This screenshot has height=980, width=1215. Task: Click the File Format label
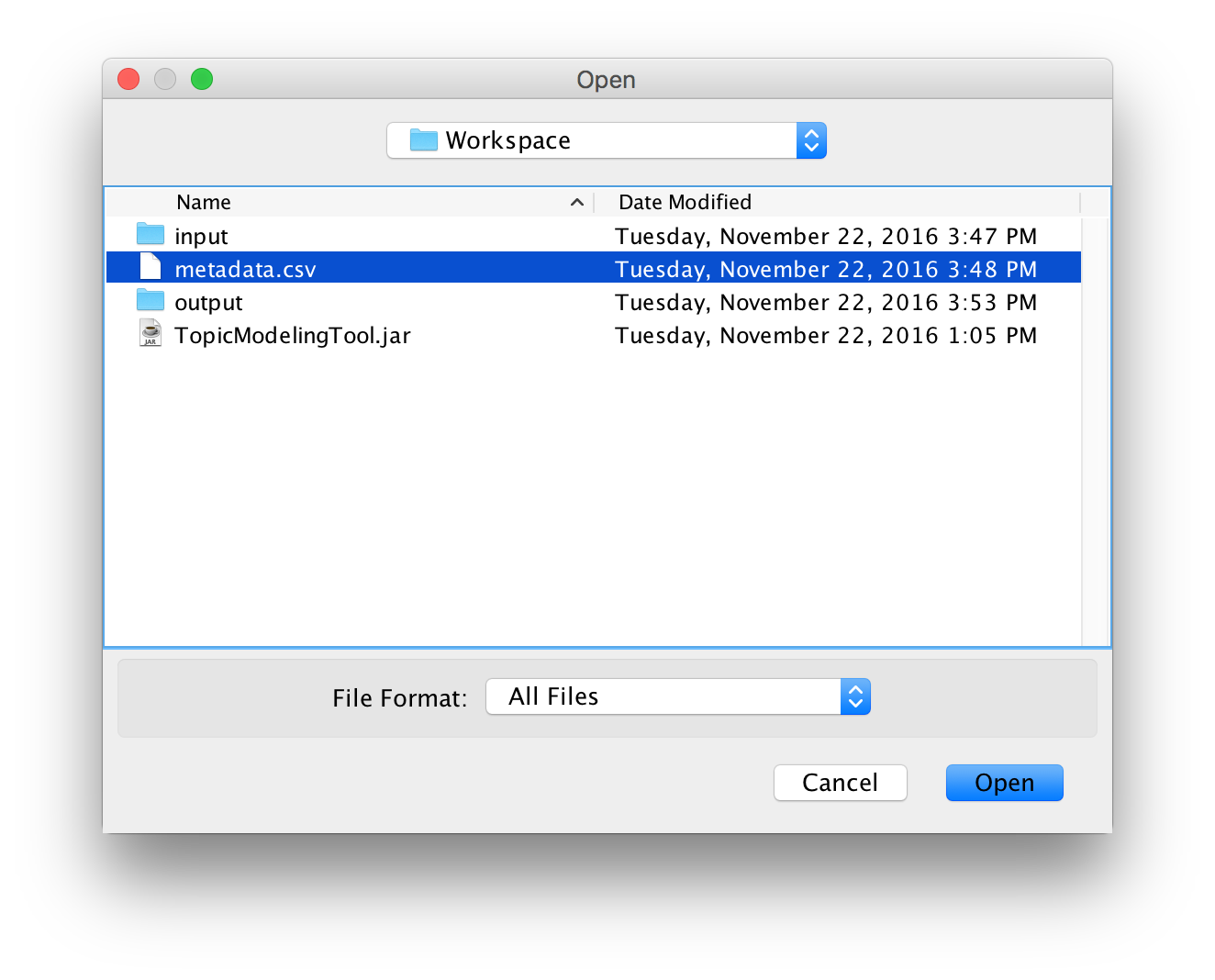(399, 698)
